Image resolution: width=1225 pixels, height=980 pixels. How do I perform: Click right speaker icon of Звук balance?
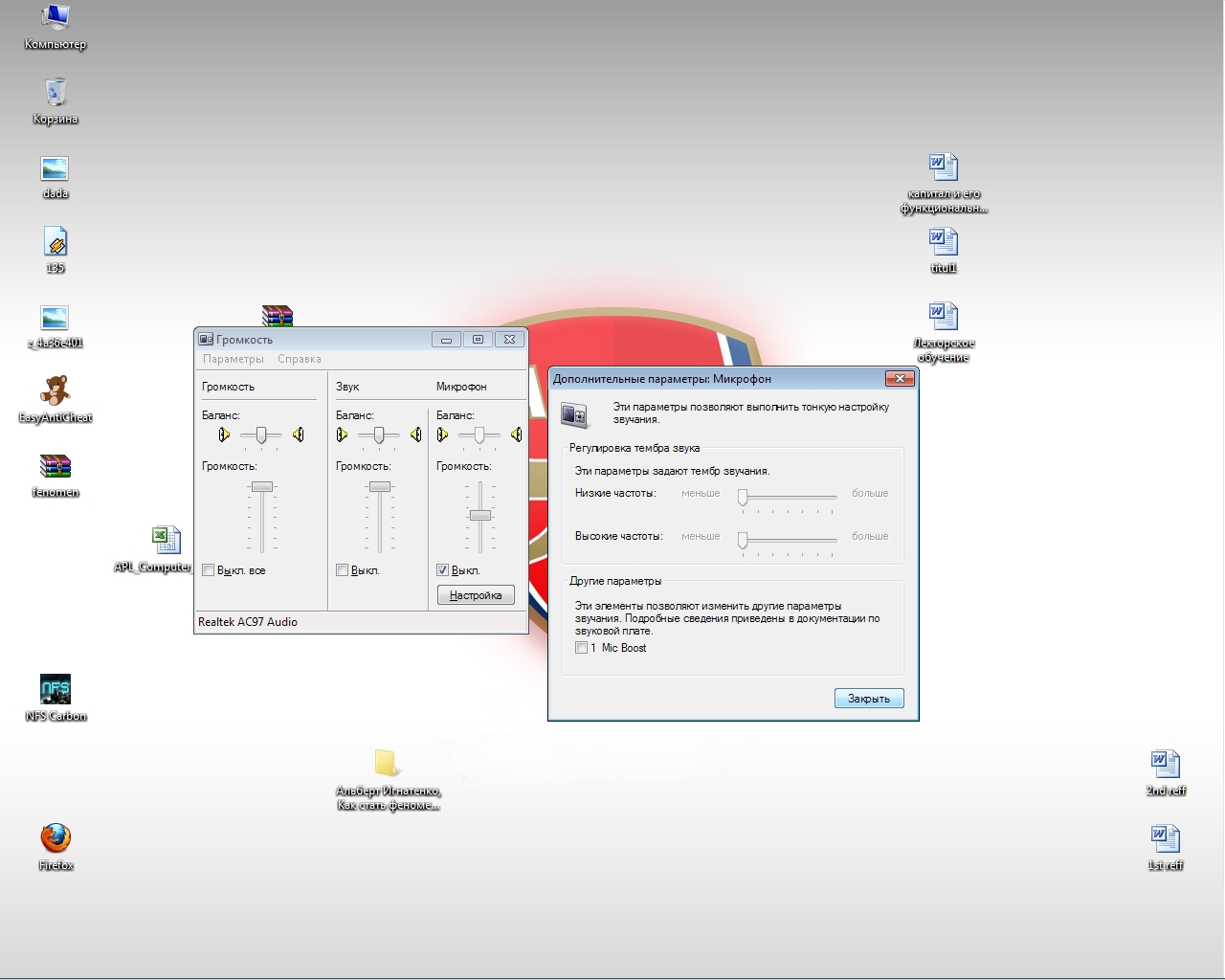[x=415, y=434]
